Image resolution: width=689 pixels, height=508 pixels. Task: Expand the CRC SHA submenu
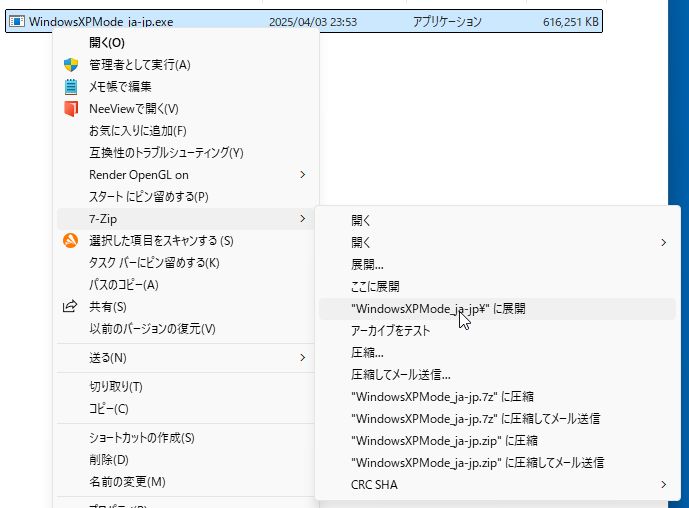pos(664,485)
